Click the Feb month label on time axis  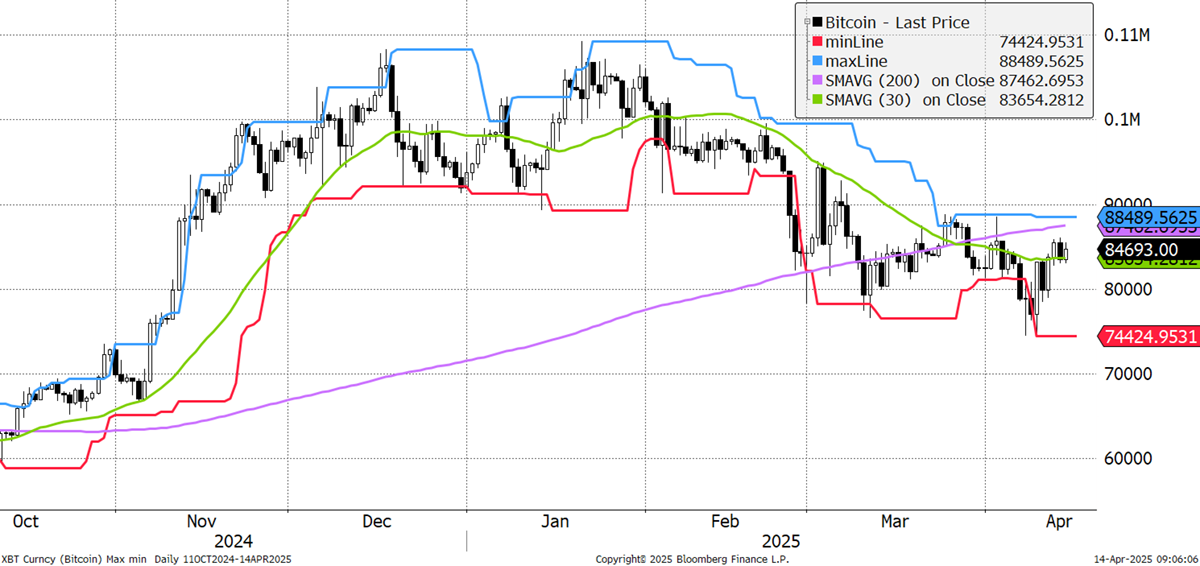tap(725, 522)
